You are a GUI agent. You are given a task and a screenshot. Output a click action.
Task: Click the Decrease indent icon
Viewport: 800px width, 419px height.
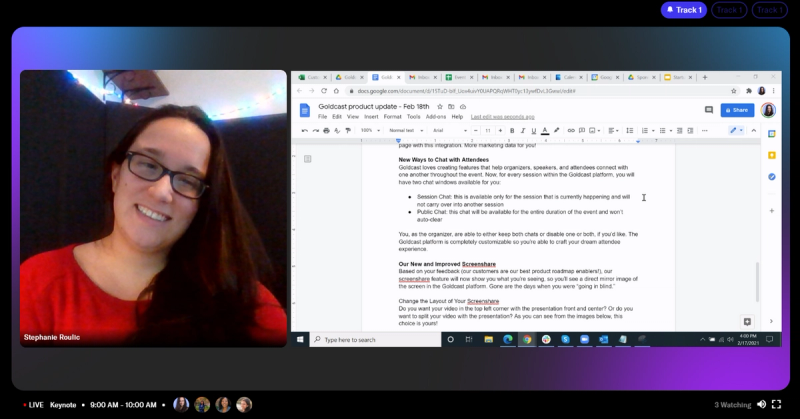pos(680,131)
